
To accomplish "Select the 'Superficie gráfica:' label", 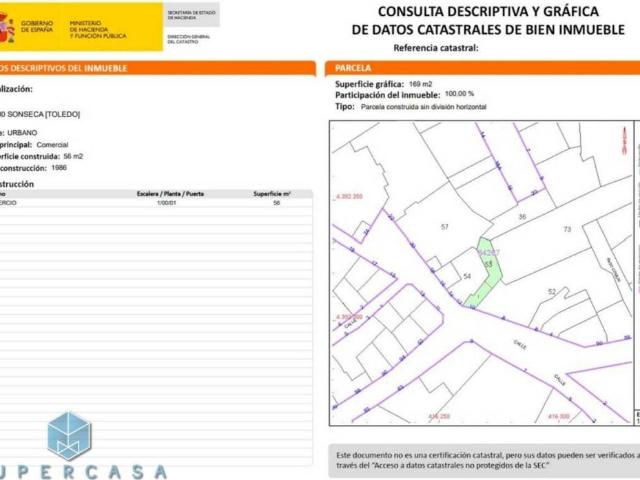I will coord(369,84).
